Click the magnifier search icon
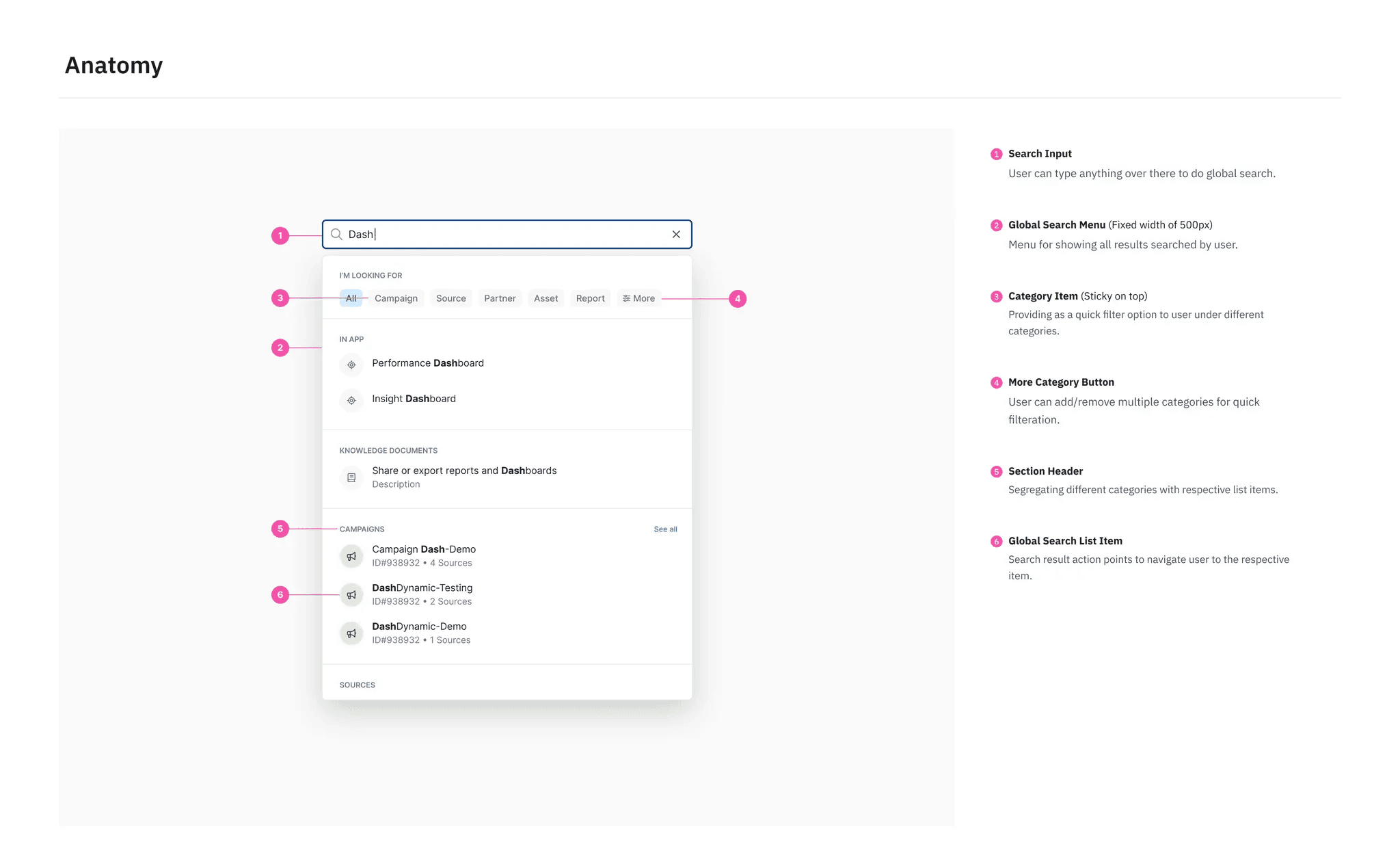Screen dimensions: 1400x844 click(336, 235)
